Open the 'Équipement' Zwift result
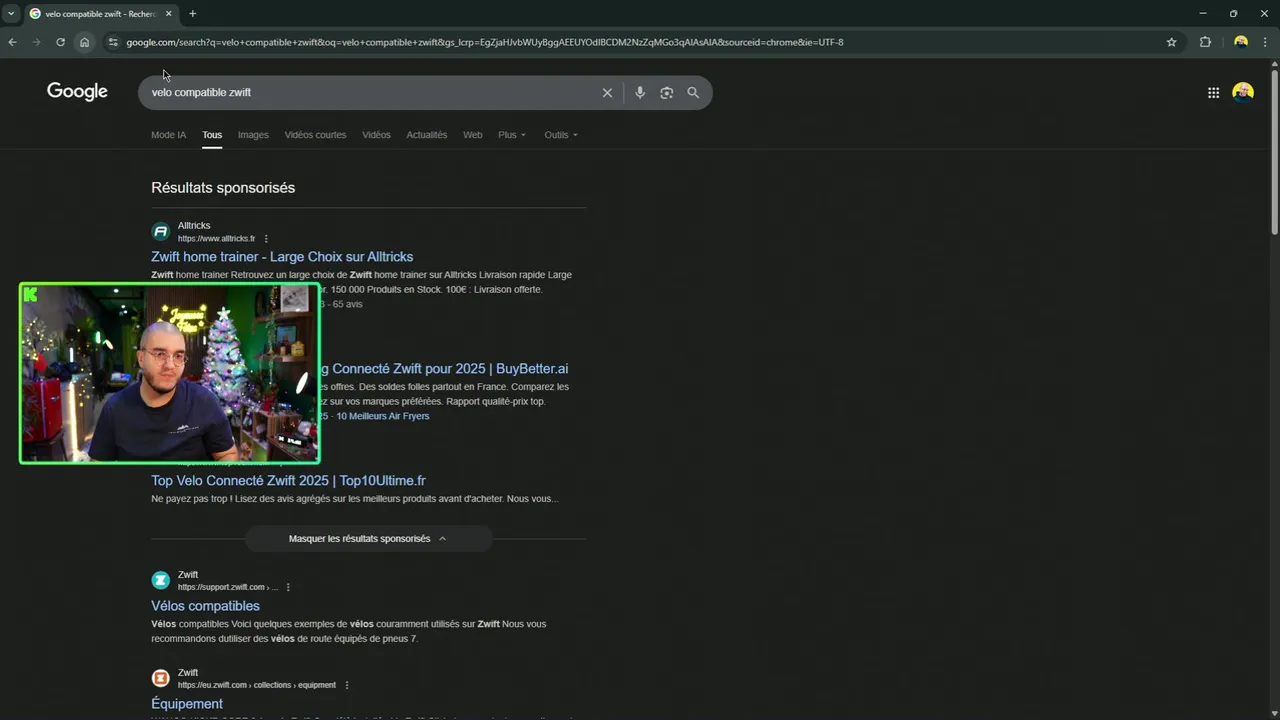 187,704
